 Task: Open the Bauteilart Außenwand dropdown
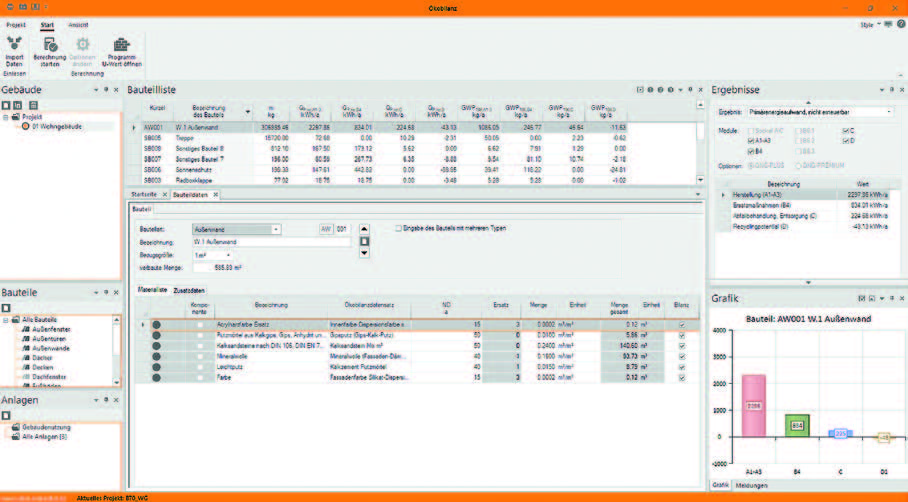[276, 229]
